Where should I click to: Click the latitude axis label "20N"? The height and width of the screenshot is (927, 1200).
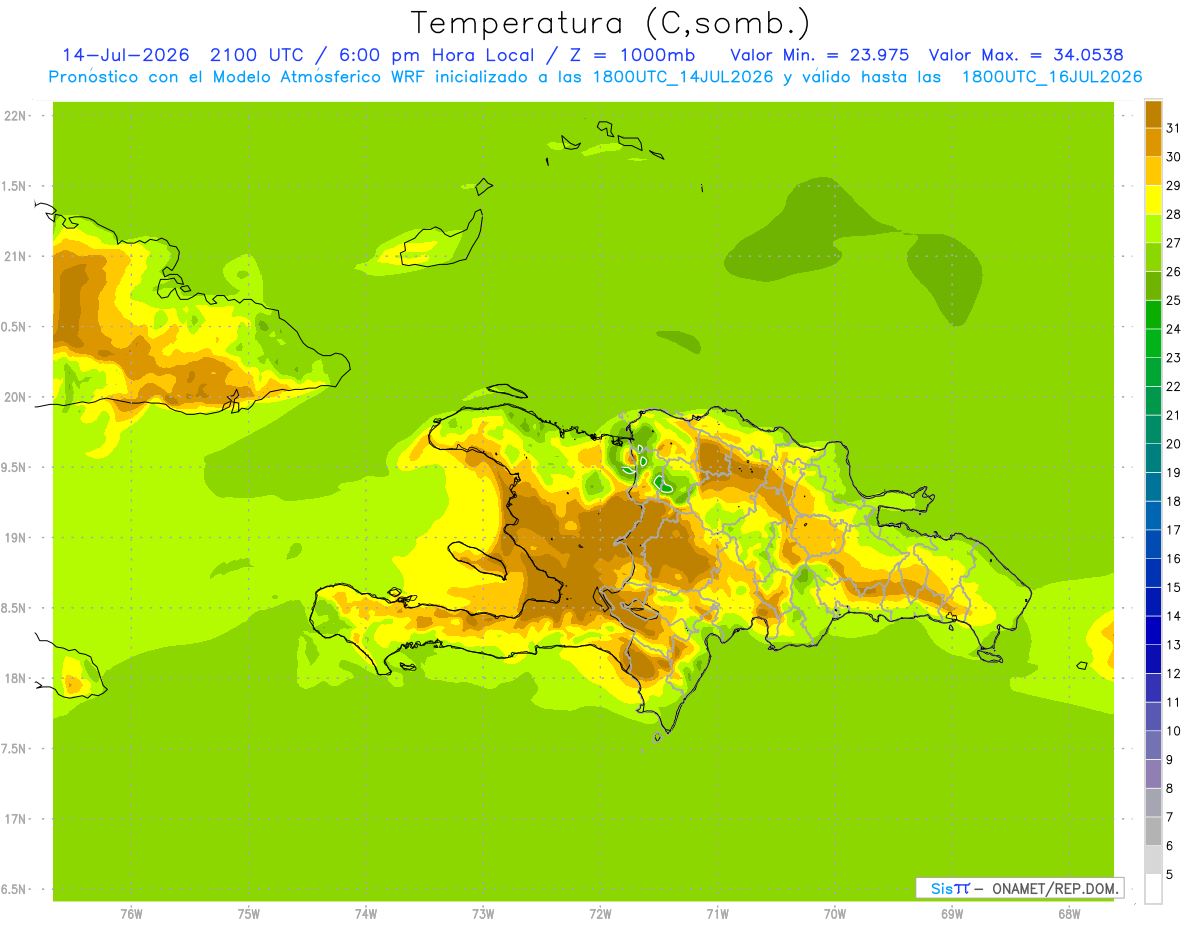click(14, 397)
